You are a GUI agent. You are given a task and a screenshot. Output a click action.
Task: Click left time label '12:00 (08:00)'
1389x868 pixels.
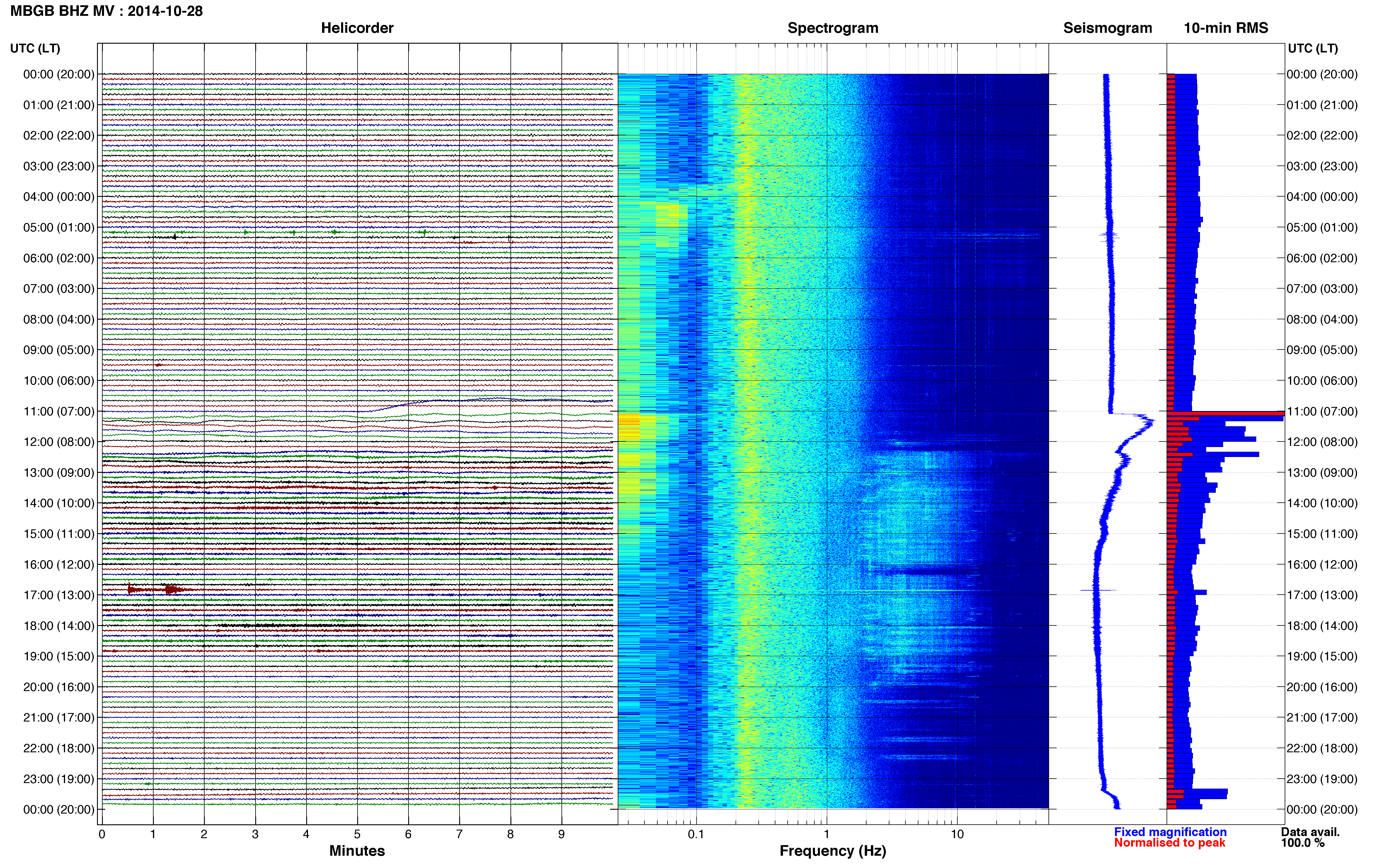59,442
